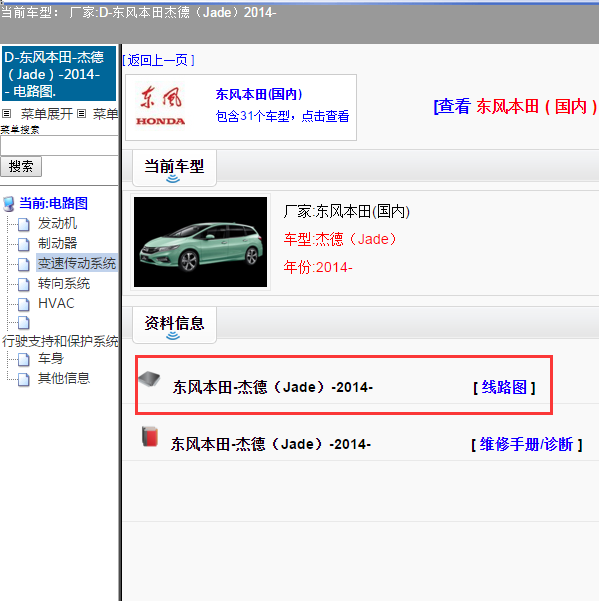Open the 制动器 tree item
This screenshot has height=601, width=599.
[x=57, y=243]
